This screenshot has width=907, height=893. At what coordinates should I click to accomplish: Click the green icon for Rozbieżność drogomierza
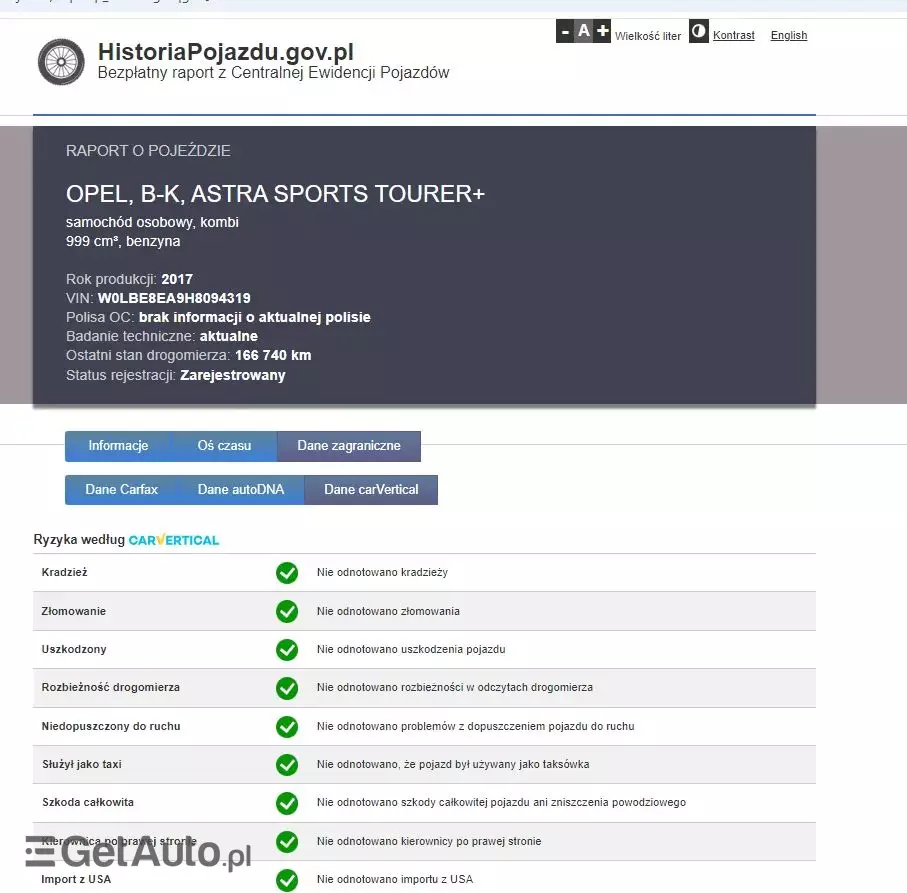[x=287, y=688]
